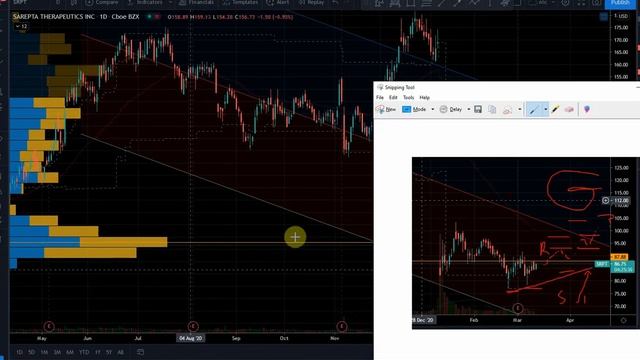Click the Compare button in chart toolbar

coord(102,2)
